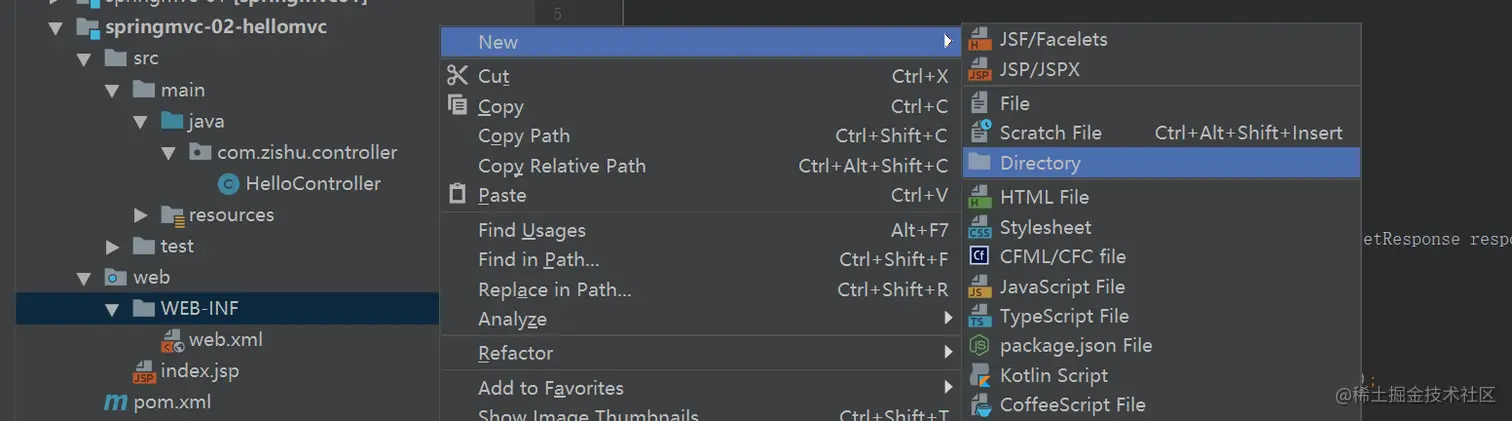Click the pom.xml Maven icon
1512x421 pixels.
(x=116, y=403)
